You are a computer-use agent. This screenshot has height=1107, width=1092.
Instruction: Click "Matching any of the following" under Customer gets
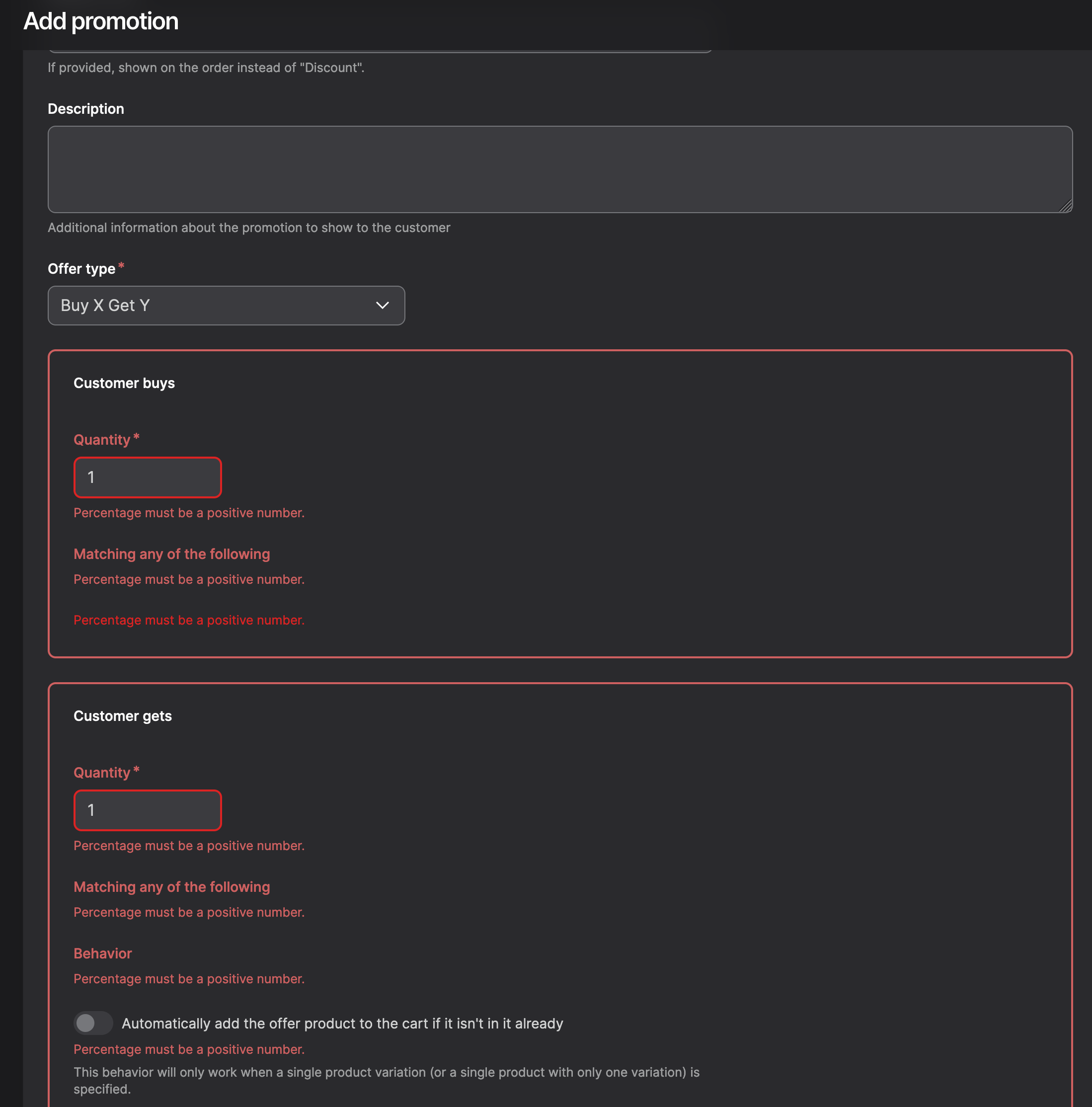171,886
